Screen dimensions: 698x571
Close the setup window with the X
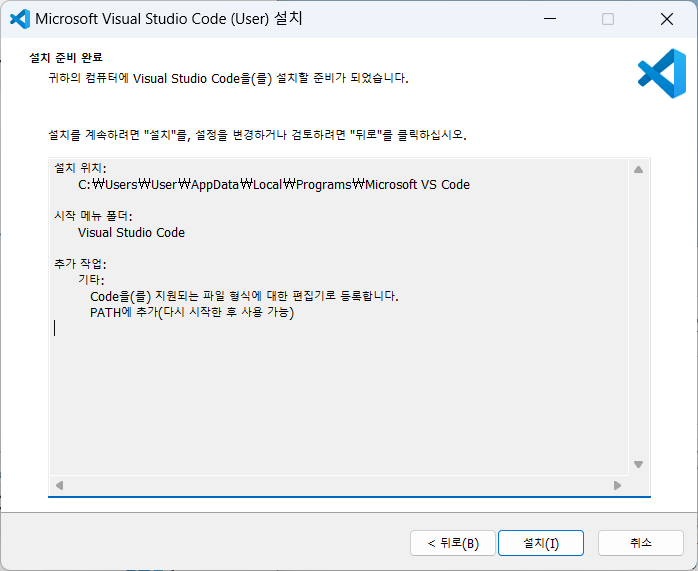click(667, 19)
